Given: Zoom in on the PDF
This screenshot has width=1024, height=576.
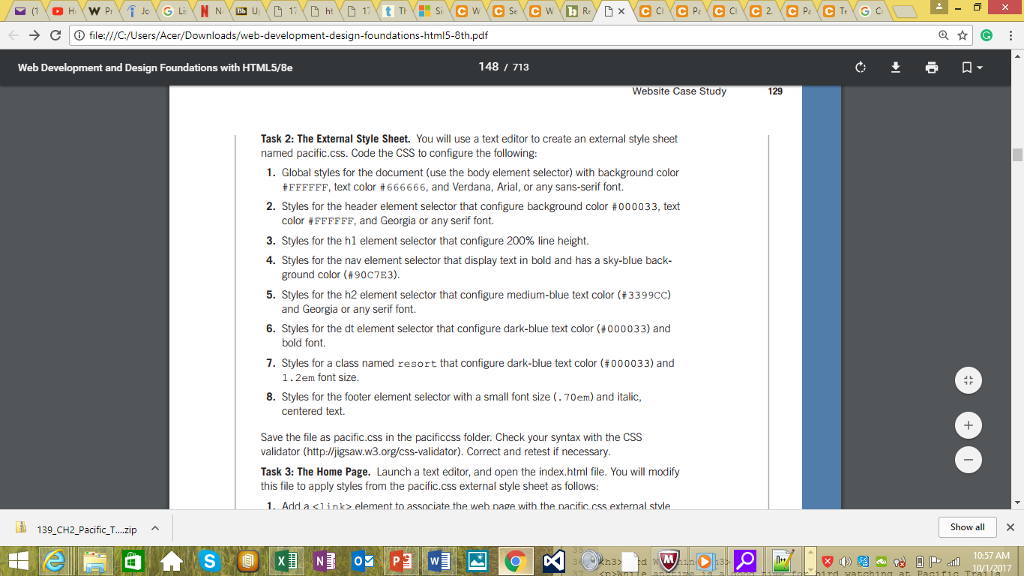Looking at the screenshot, I should pos(968,426).
